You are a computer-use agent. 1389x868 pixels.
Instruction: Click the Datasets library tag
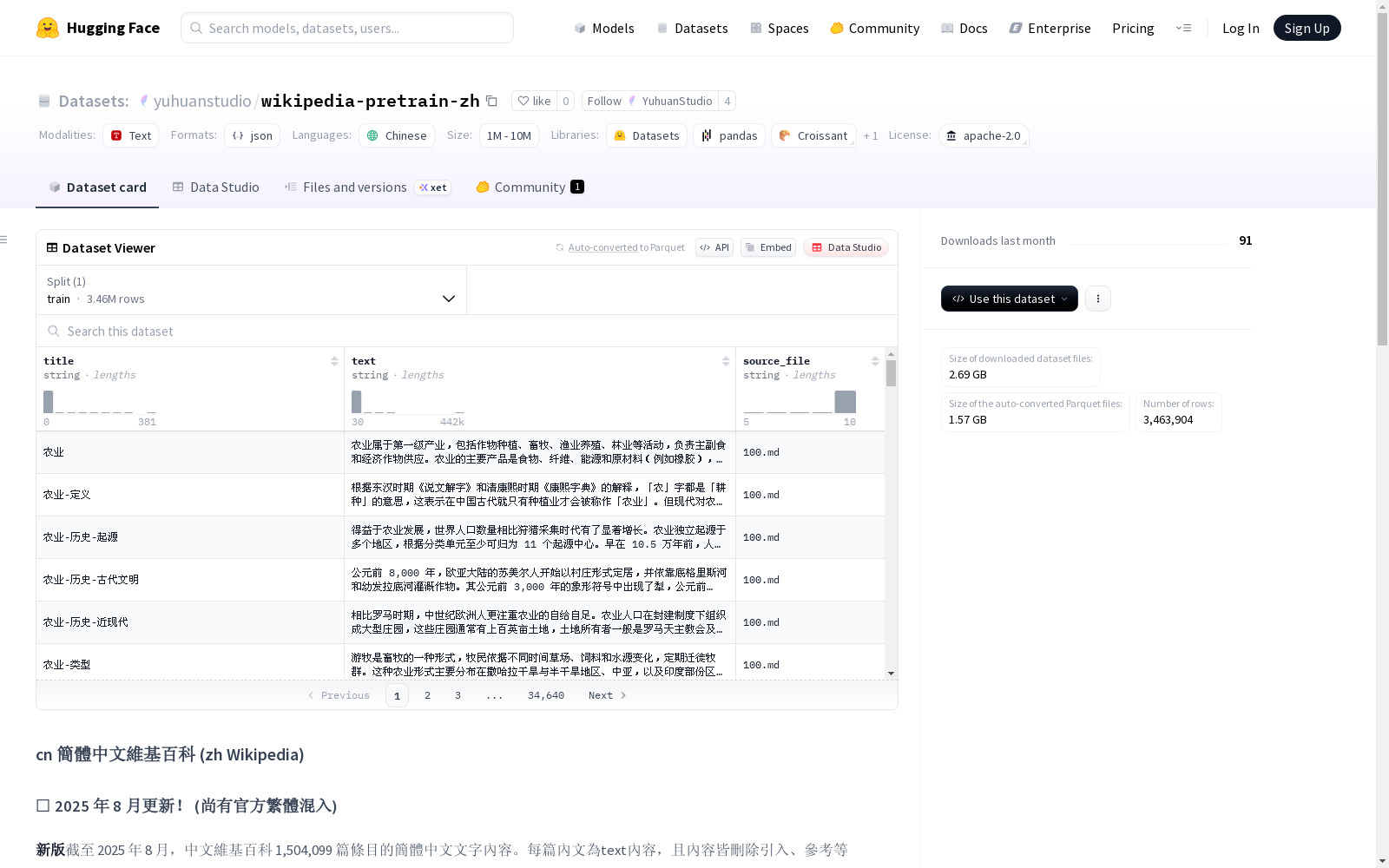point(647,135)
